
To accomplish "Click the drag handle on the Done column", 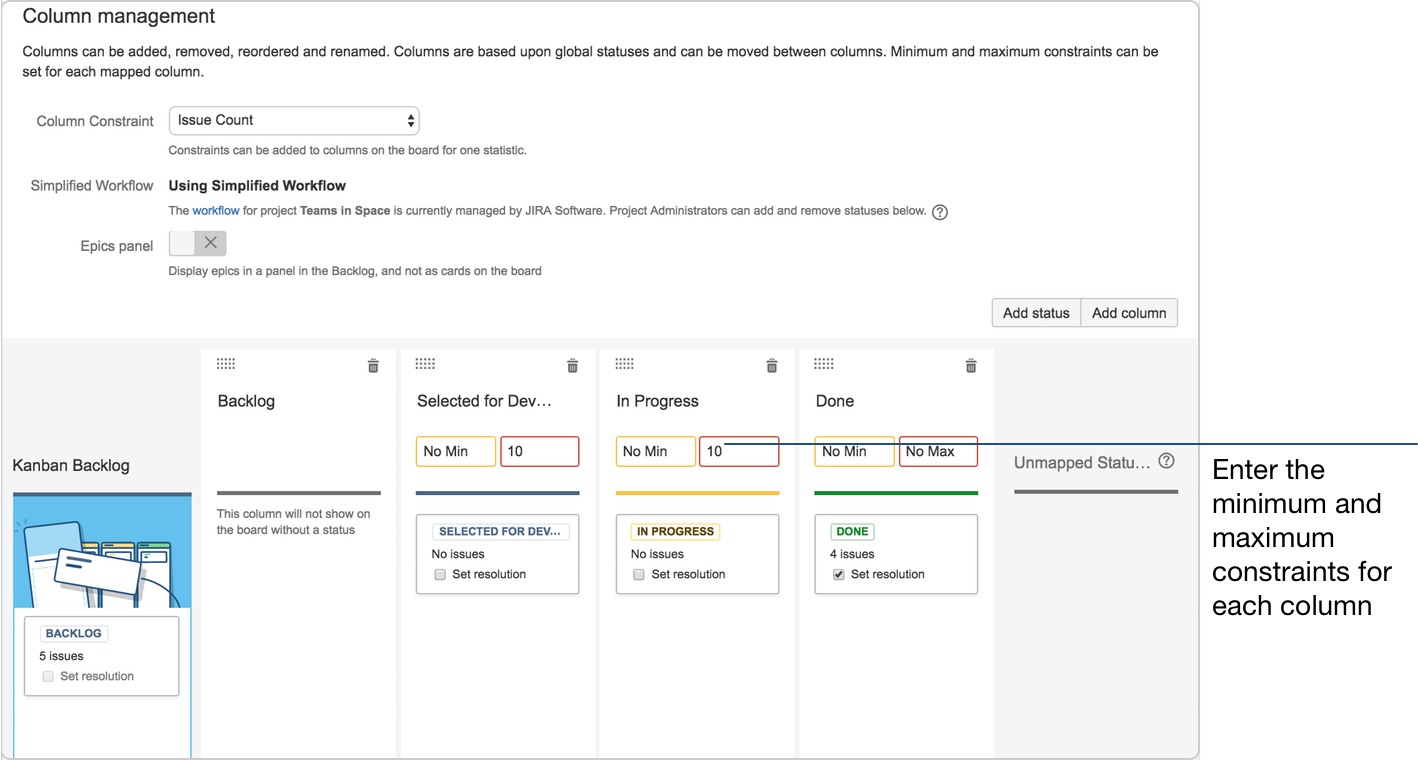I will [x=823, y=364].
